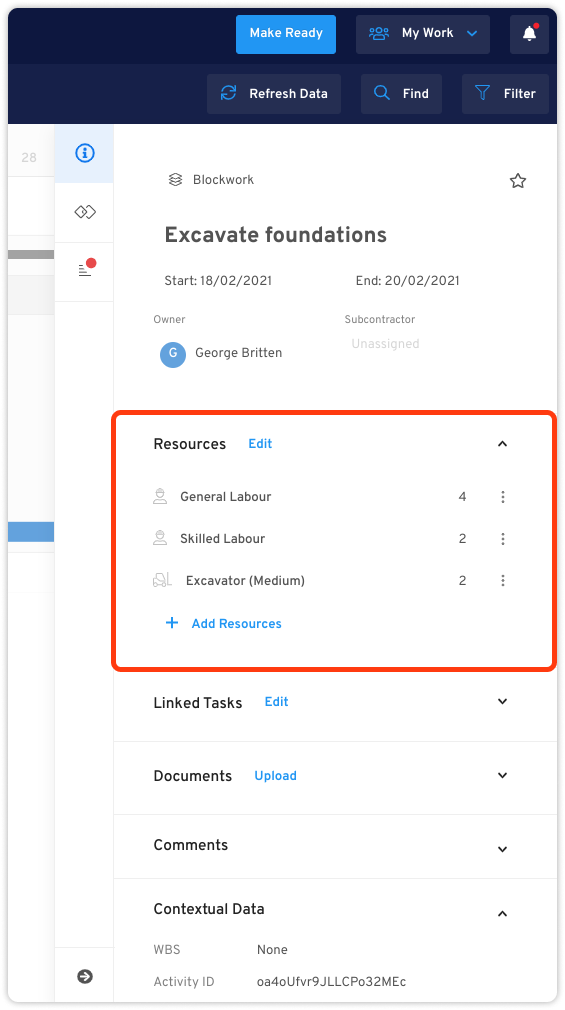Open options menu for Skilled Labour
The image size is (565, 1010).
(x=503, y=538)
